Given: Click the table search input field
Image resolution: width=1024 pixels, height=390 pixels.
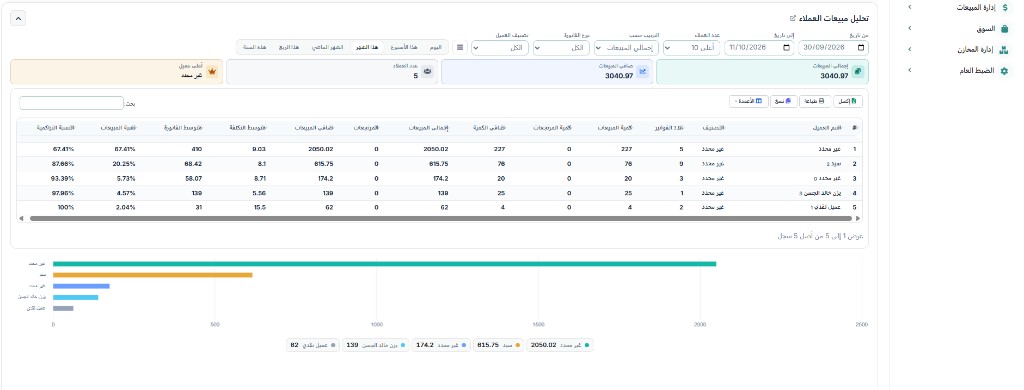Looking at the screenshot, I should pyautogui.click(x=71, y=103).
